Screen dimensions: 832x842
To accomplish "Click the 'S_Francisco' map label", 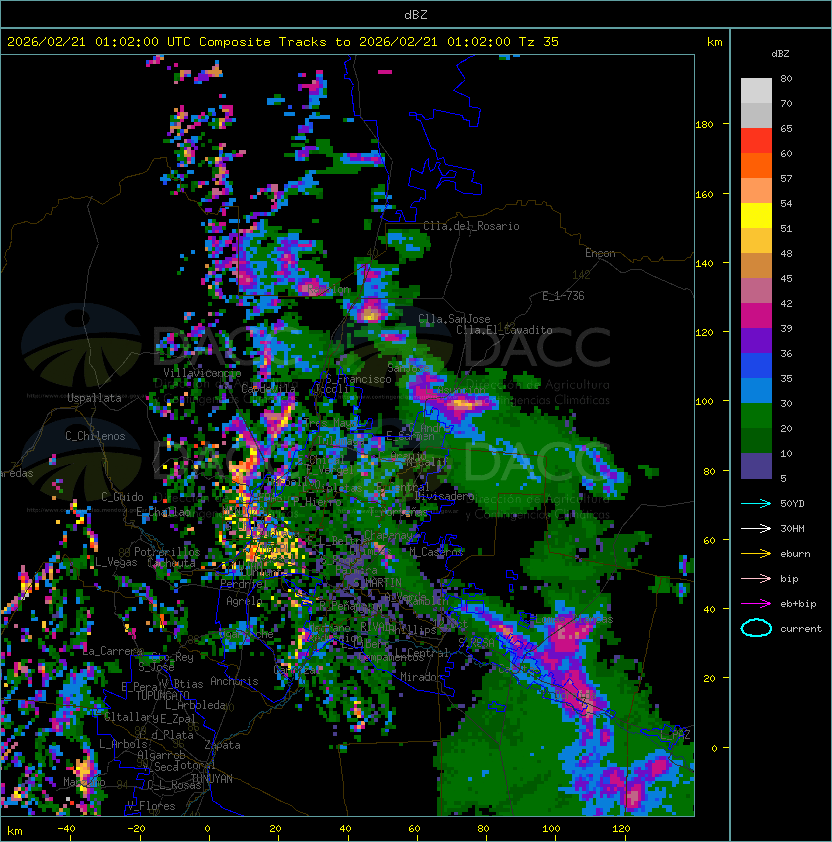I will 359,379.
